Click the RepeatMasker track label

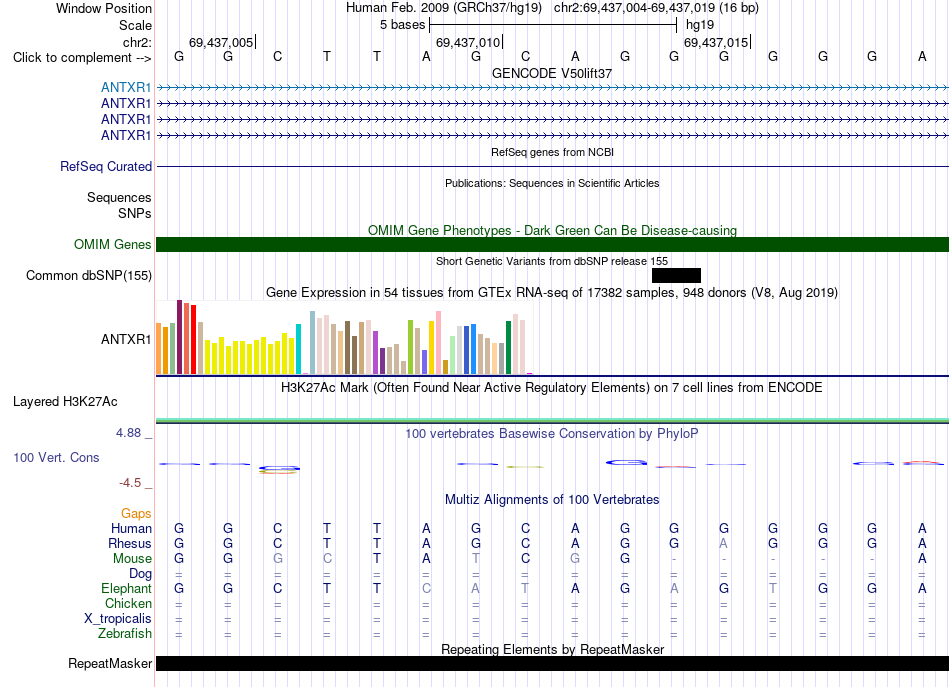coord(110,664)
